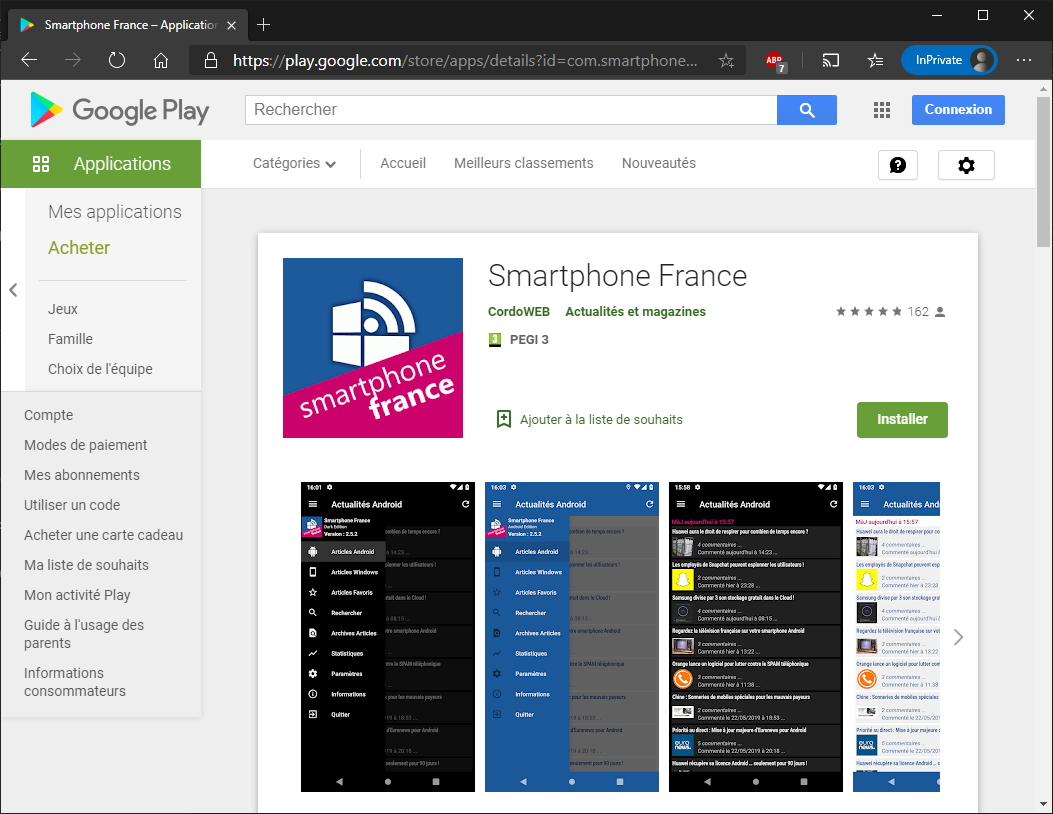Open the Jeux category

pyautogui.click(x=62, y=309)
